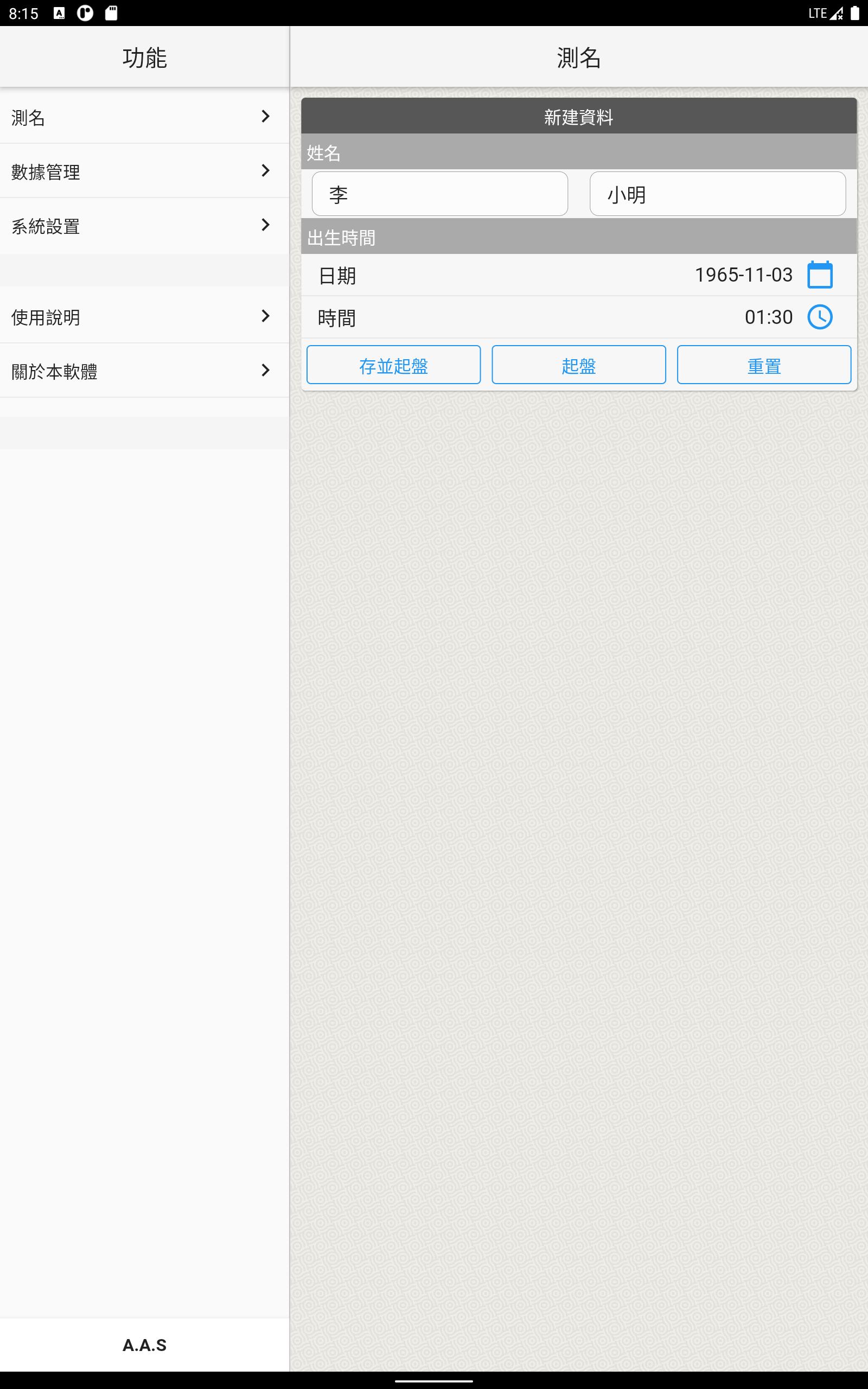
Task: Tap the 新建資料 panel header
Action: [x=579, y=117]
